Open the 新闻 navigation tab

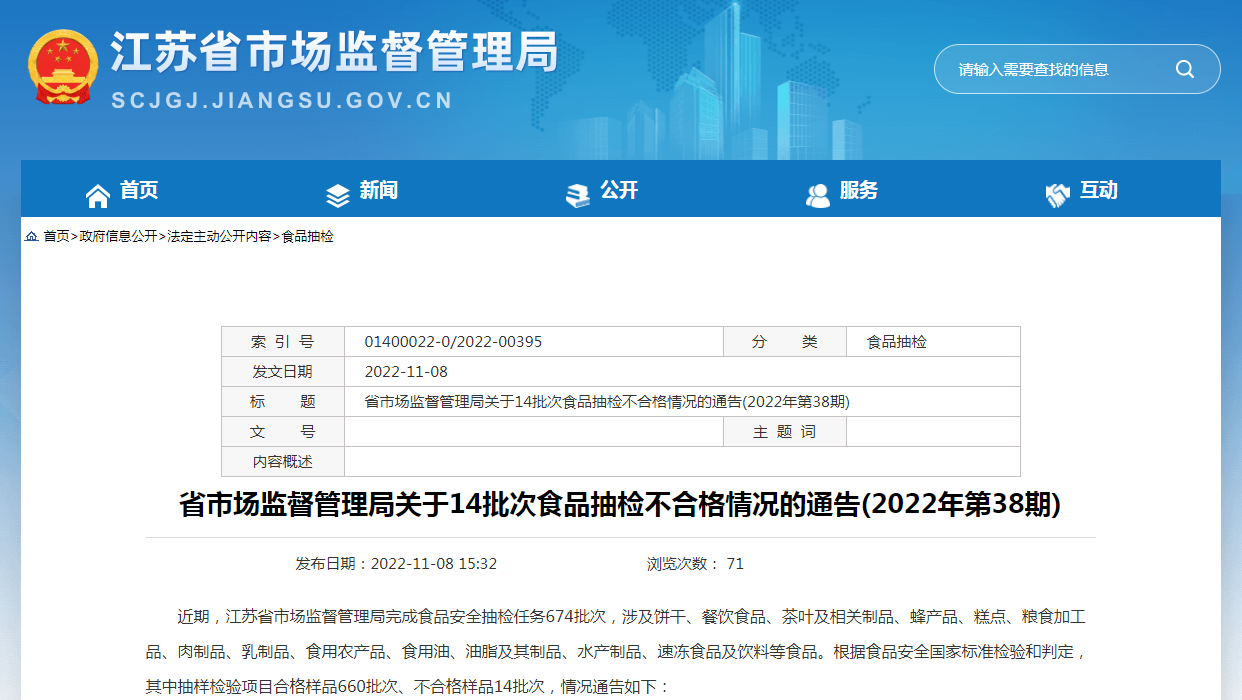point(379,190)
